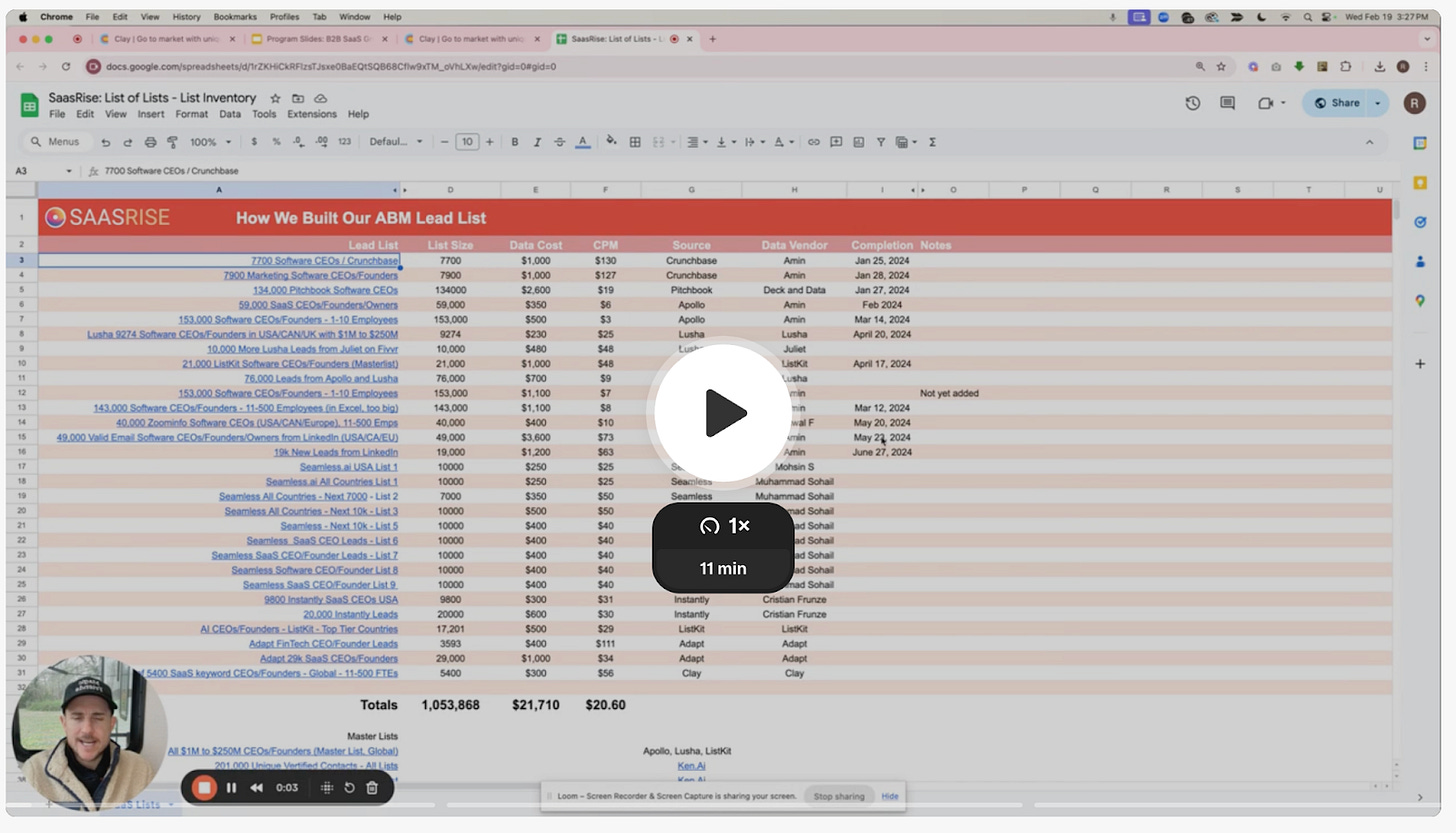This screenshot has height=833, width=1456.
Task: Insert a comment from toolbar
Action: pos(836,142)
